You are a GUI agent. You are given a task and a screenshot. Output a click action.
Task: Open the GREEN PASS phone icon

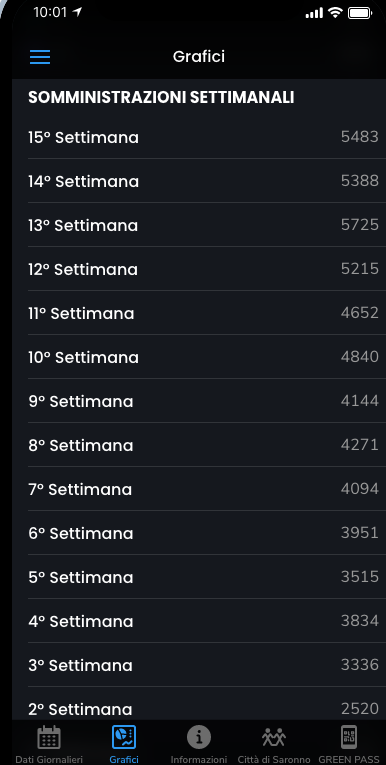pos(348,737)
